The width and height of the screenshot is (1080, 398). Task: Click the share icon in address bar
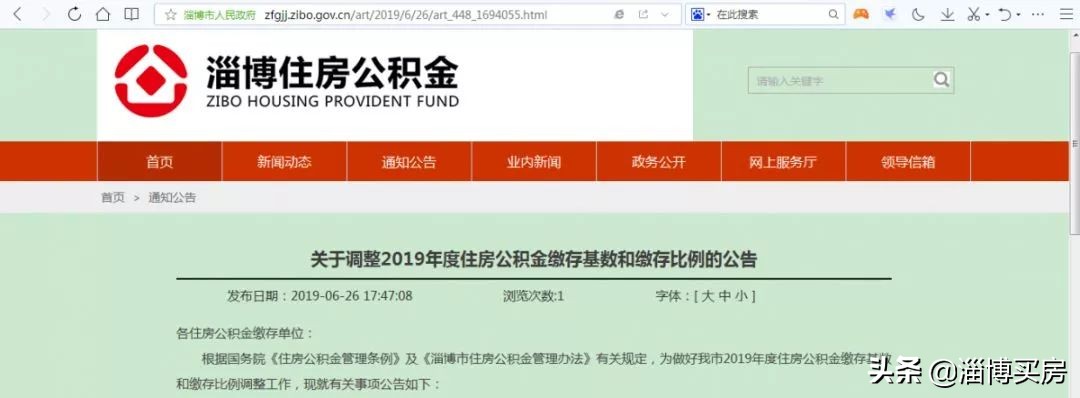pos(643,14)
